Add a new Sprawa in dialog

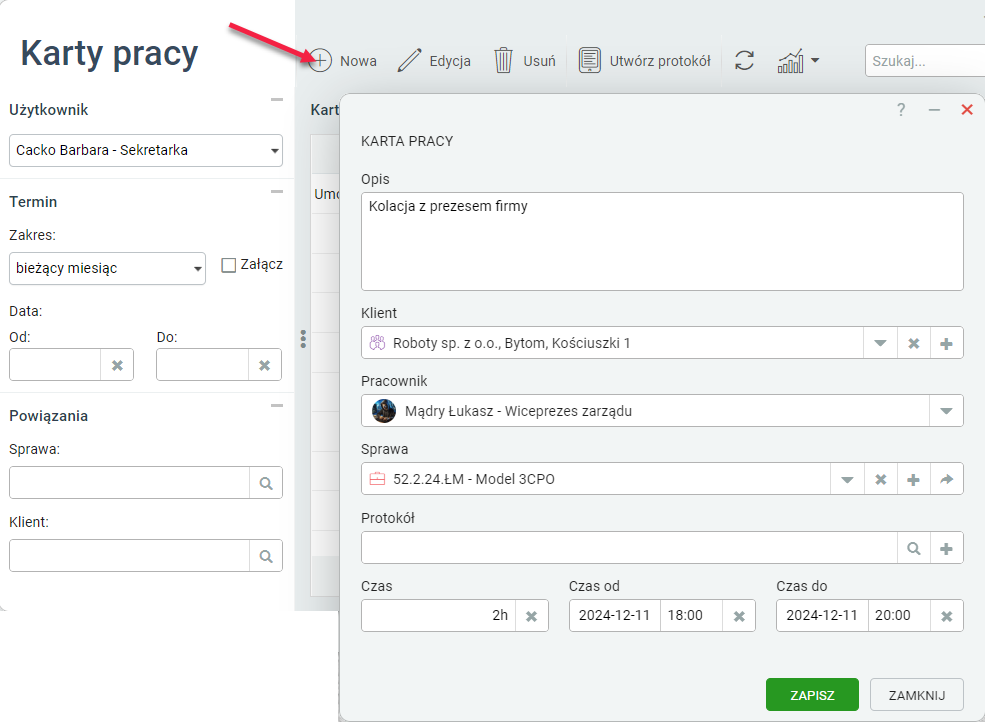(x=913, y=479)
